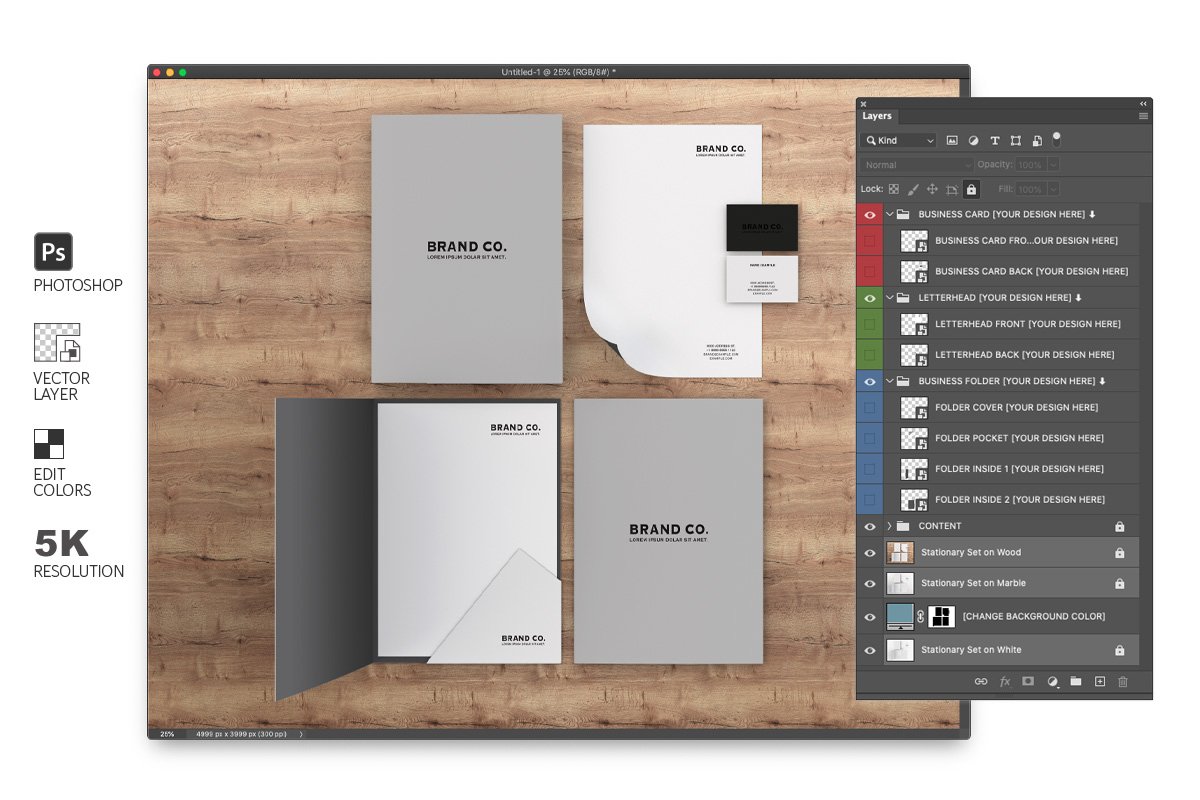Filter layers by type layers icon
The height and width of the screenshot is (800, 1200).
click(994, 141)
